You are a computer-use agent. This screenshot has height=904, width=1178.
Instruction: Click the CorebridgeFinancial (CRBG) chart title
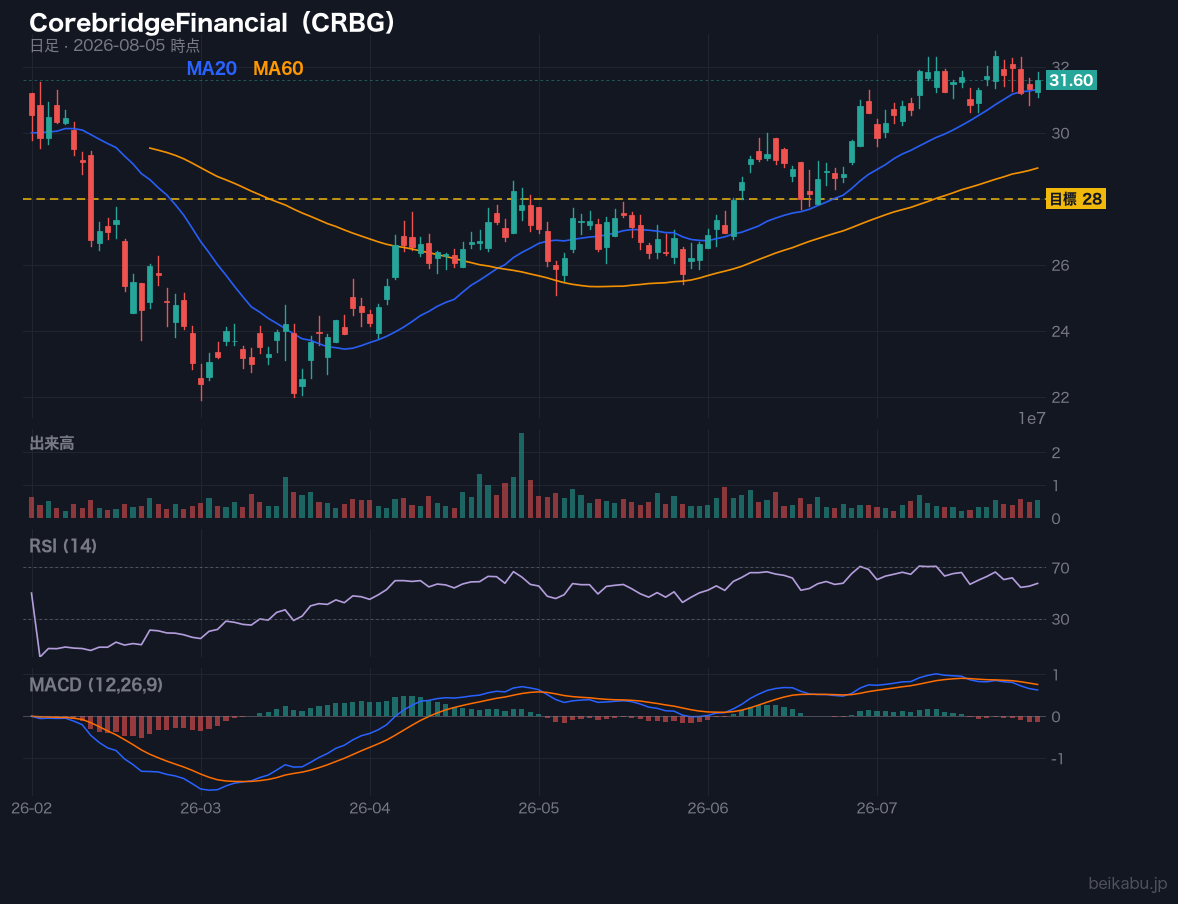(212, 23)
